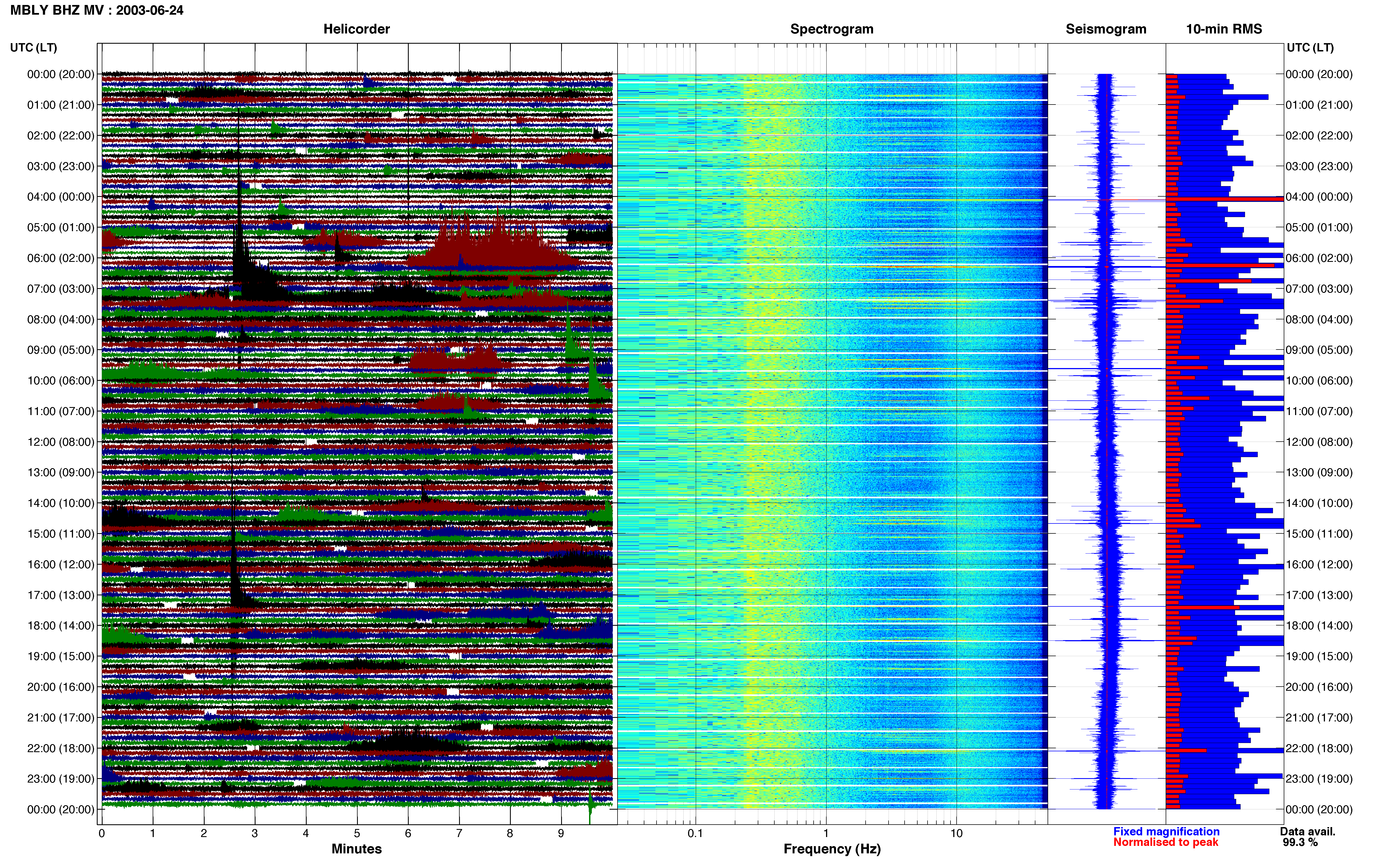This screenshot has height=868, width=1388.
Task: Click '08:00 (04:00)' on the left time axis
Action: click(x=61, y=319)
